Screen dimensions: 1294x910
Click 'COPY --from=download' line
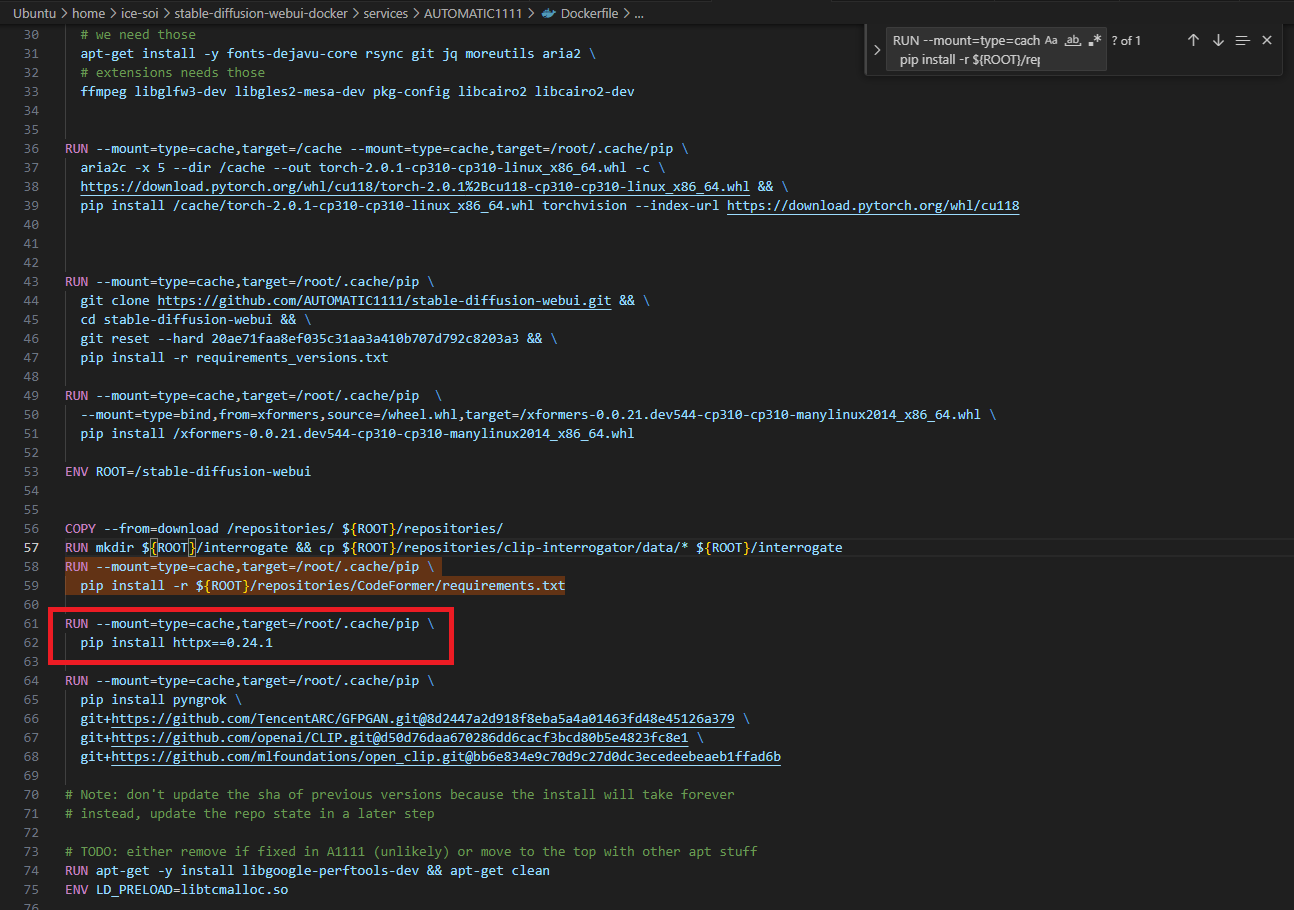284,529
